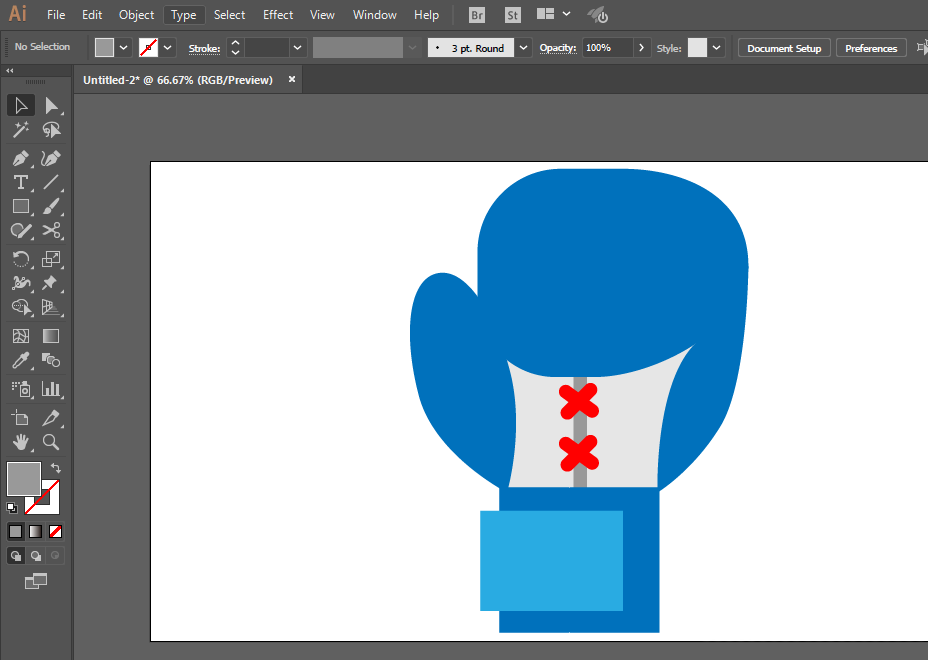The width and height of the screenshot is (928, 660).
Task: Select the Pen tool
Action: click(21, 159)
